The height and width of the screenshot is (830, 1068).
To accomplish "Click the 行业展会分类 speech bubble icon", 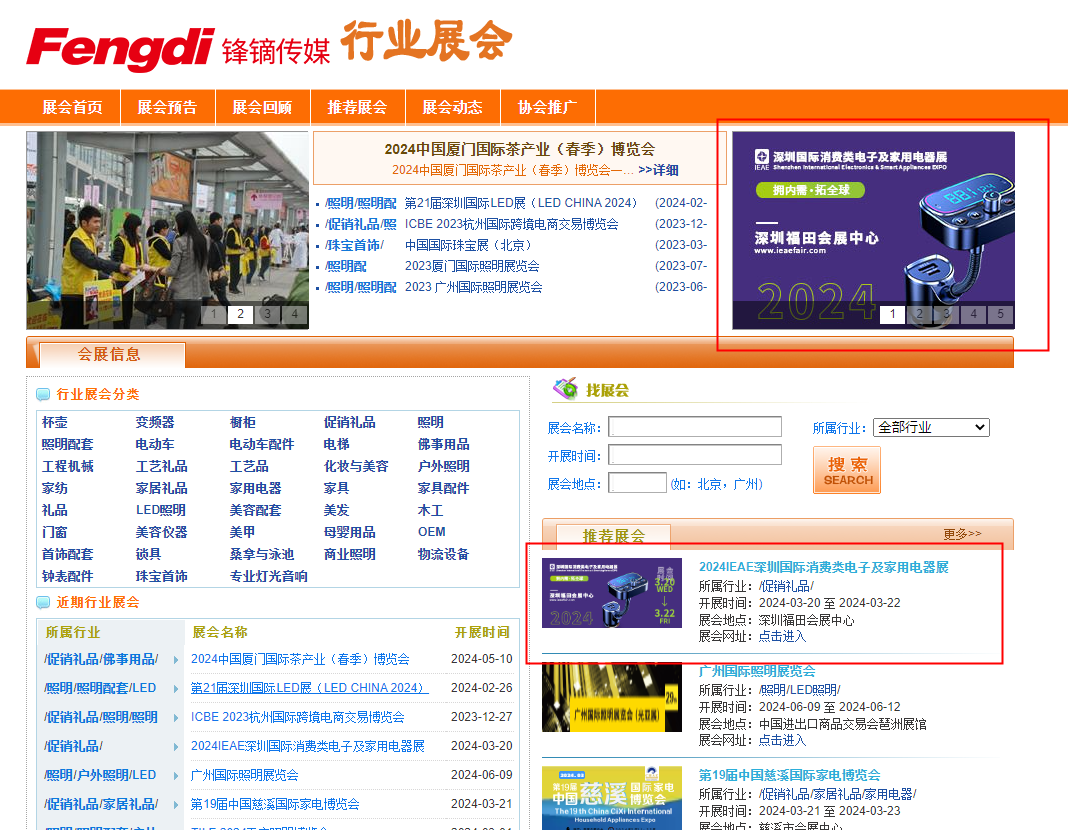I will 43,394.
